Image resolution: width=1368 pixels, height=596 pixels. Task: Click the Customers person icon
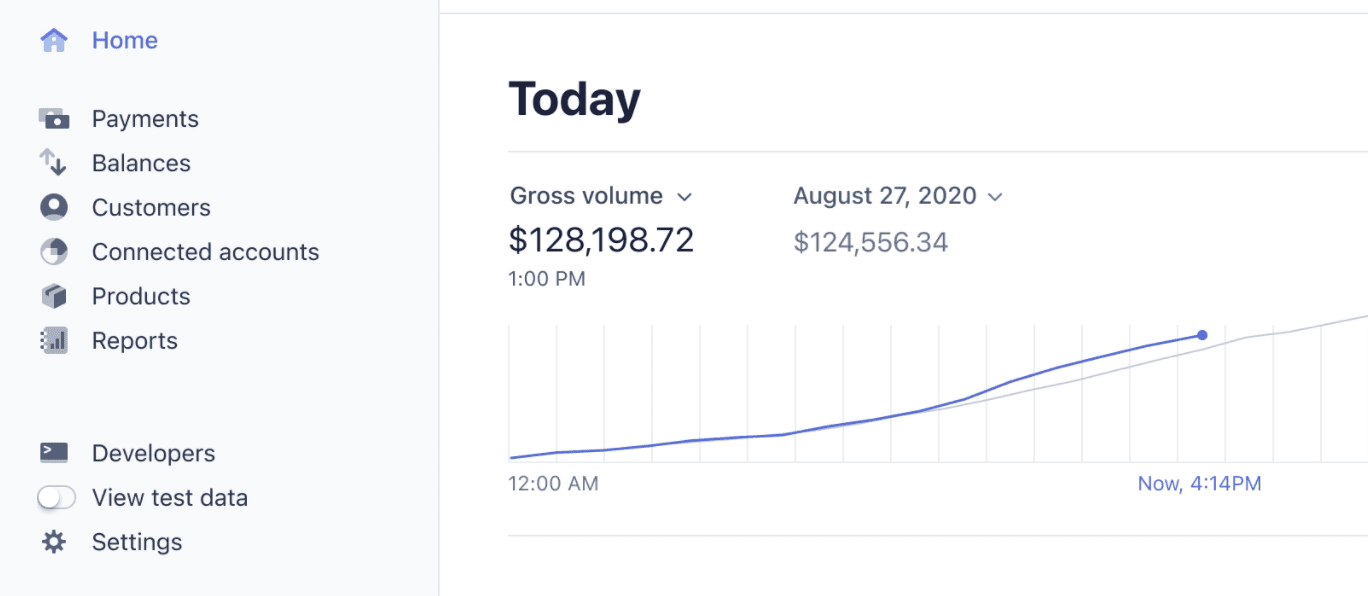[x=55, y=207]
